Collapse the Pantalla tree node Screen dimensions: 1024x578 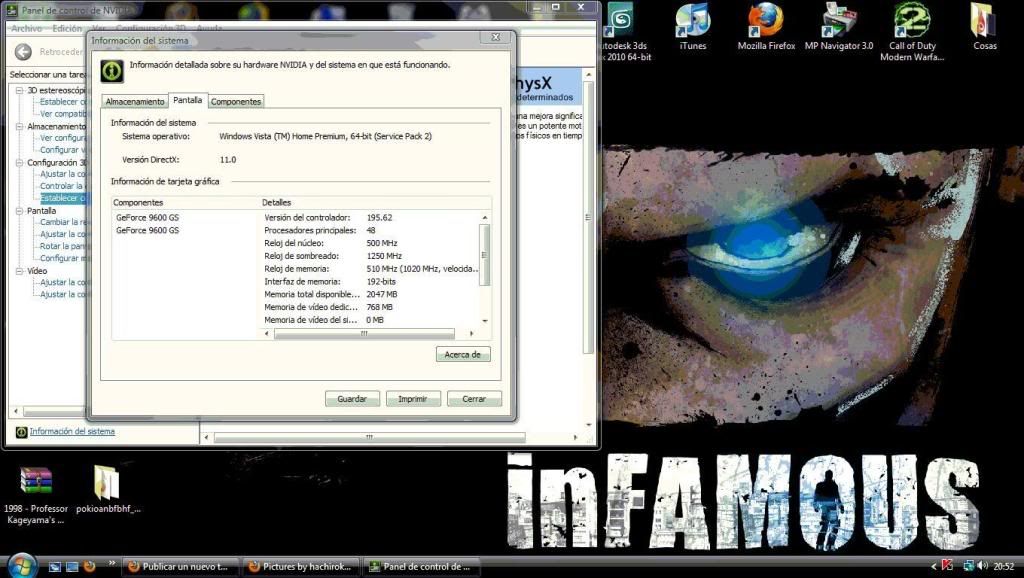(x=19, y=210)
